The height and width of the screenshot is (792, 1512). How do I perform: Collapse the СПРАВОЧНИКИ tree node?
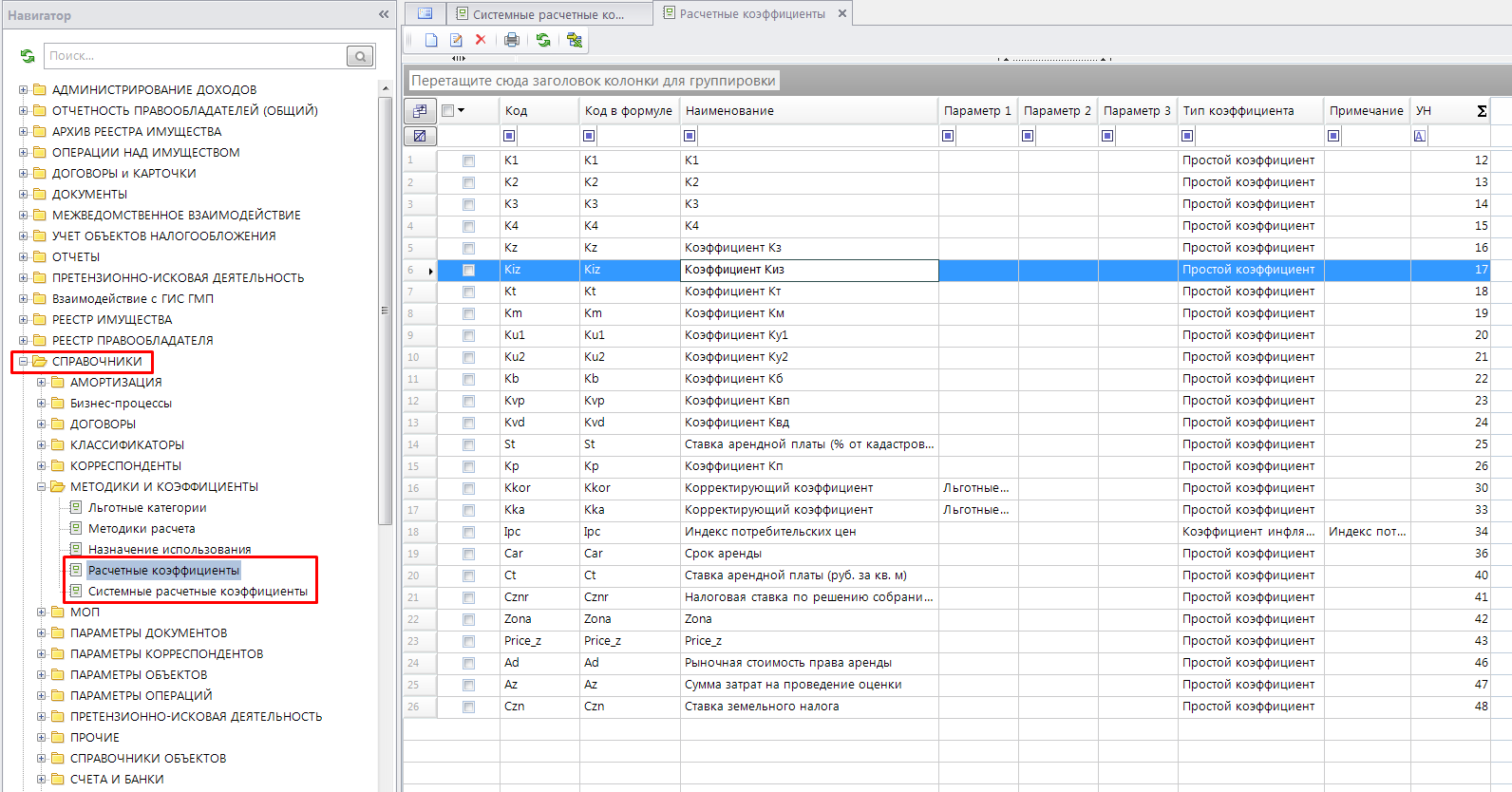click(x=24, y=361)
